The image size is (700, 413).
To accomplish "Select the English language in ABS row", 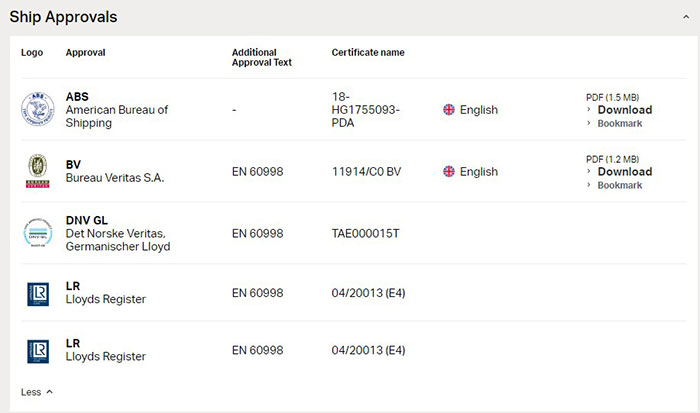I will 479,110.
